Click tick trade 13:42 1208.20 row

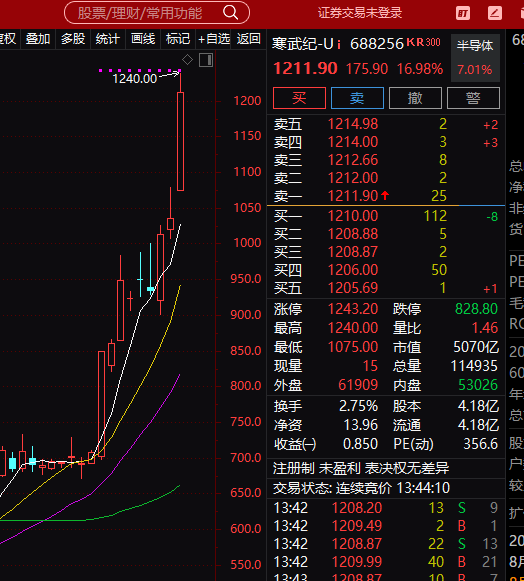point(386,508)
